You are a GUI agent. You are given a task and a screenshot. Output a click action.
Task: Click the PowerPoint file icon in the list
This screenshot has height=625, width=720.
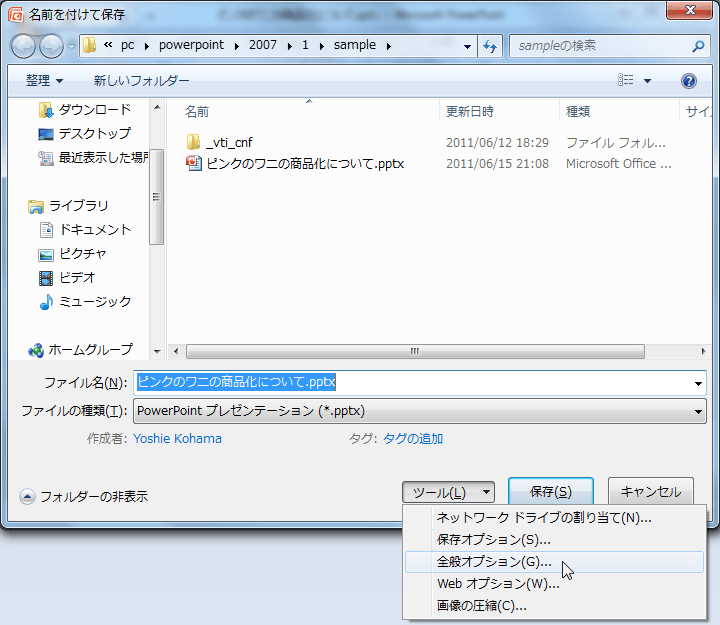click(193, 163)
